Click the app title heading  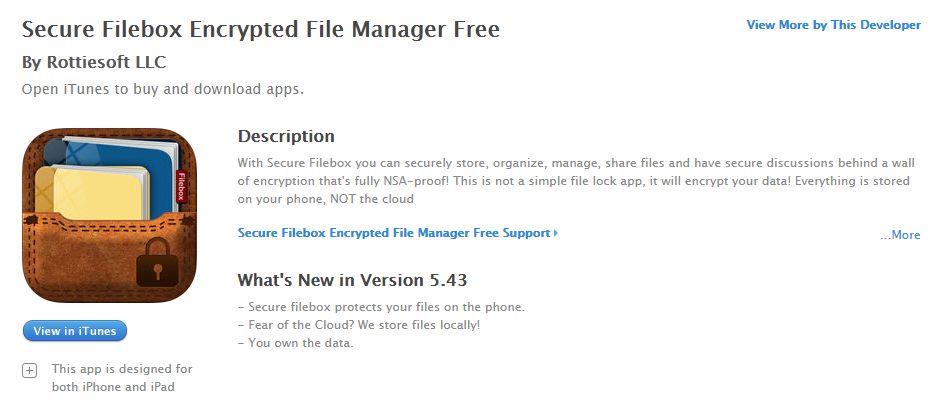tap(260, 29)
